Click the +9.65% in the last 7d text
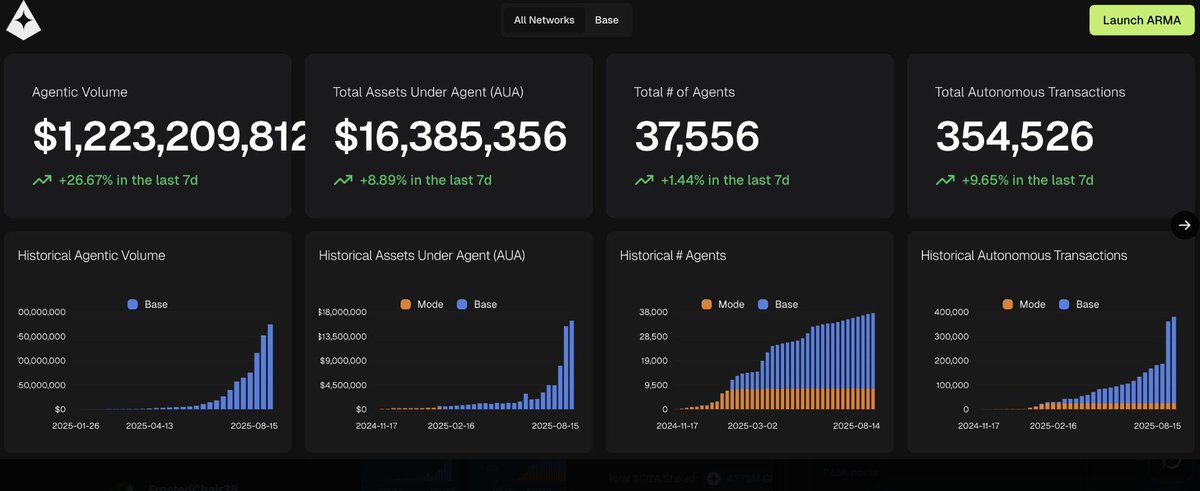 coord(1027,181)
